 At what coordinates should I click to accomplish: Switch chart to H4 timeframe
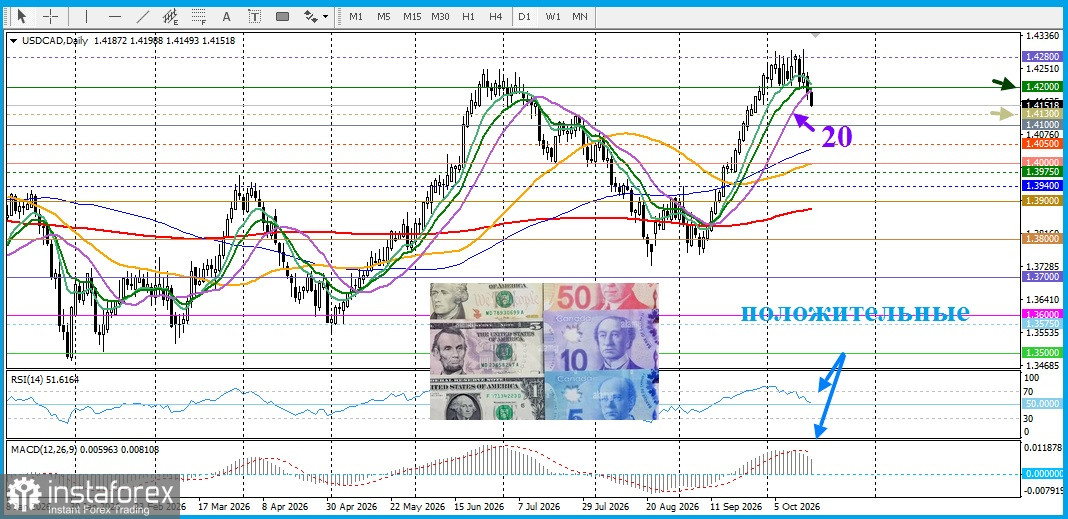coord(495,16)
